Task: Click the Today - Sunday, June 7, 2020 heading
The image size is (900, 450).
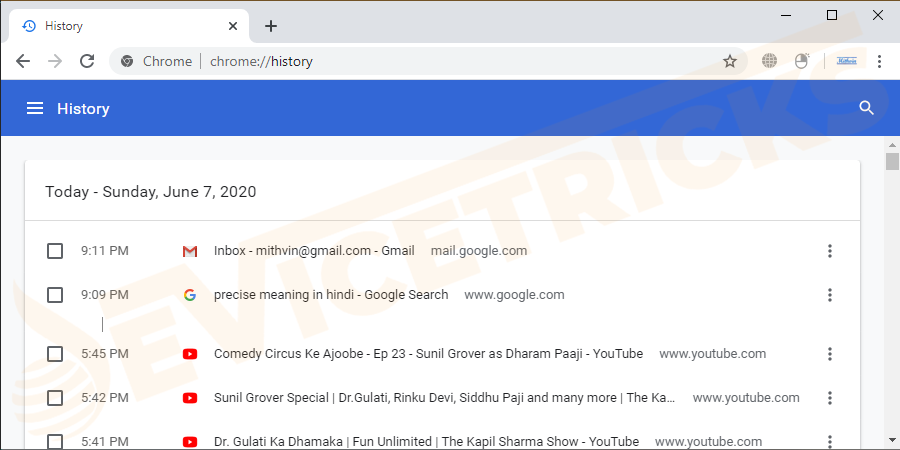Action: click(150, 192)
